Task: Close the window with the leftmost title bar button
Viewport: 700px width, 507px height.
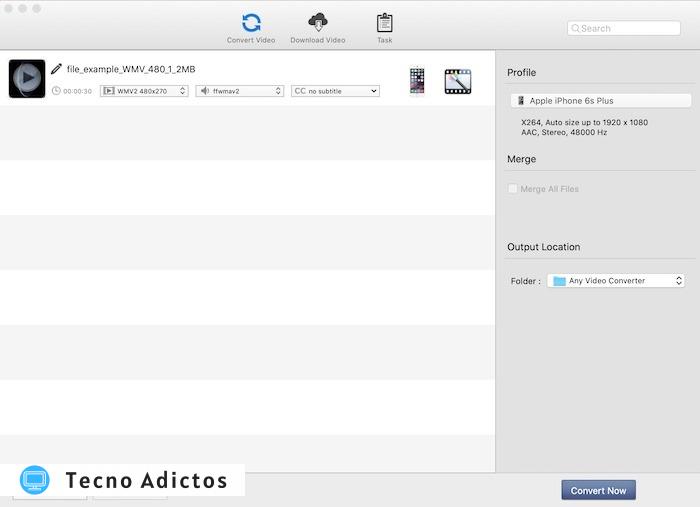Action: pyautogui.click(x=8, y=8)
